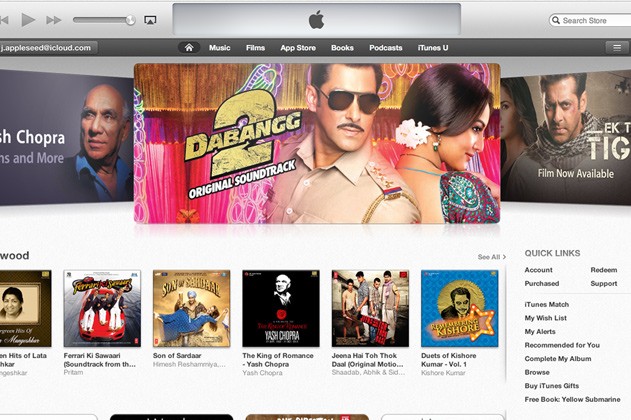Switch to the Music tab
The width and height of the screenshot is (631, 420).
pos(219,47)
